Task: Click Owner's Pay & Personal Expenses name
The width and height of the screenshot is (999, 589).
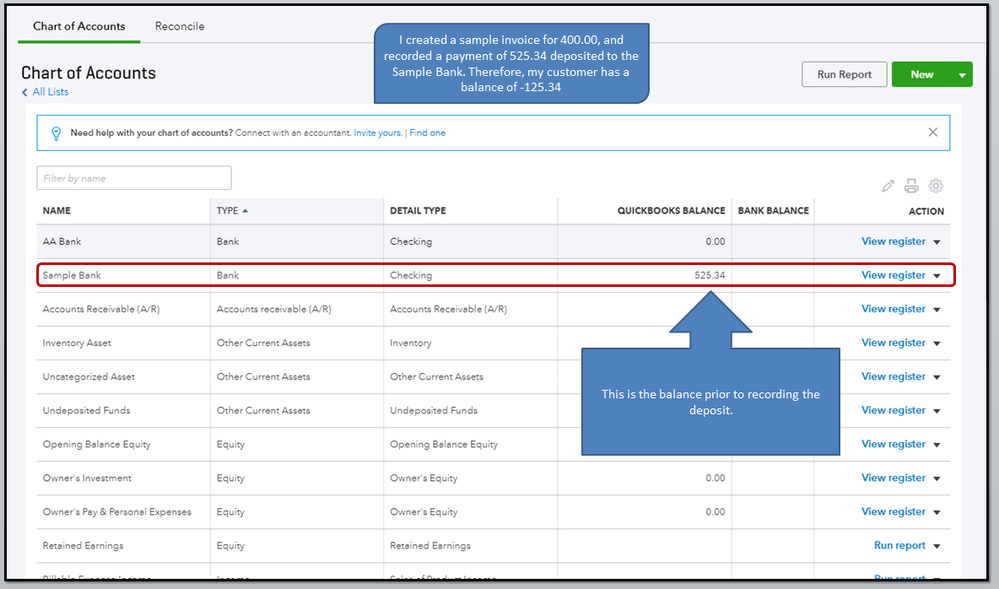Action: [x=117, y=512]
